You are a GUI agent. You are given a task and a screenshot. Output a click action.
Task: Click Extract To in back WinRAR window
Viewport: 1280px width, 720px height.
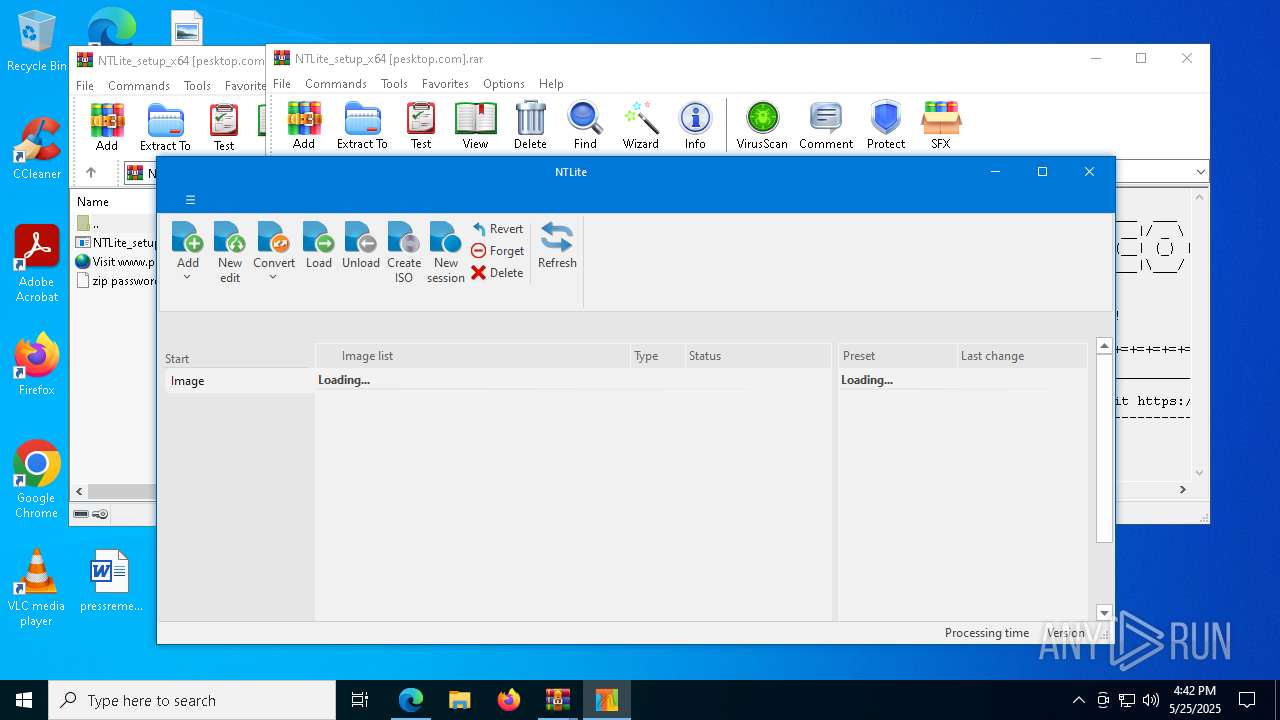pos(165,127)
